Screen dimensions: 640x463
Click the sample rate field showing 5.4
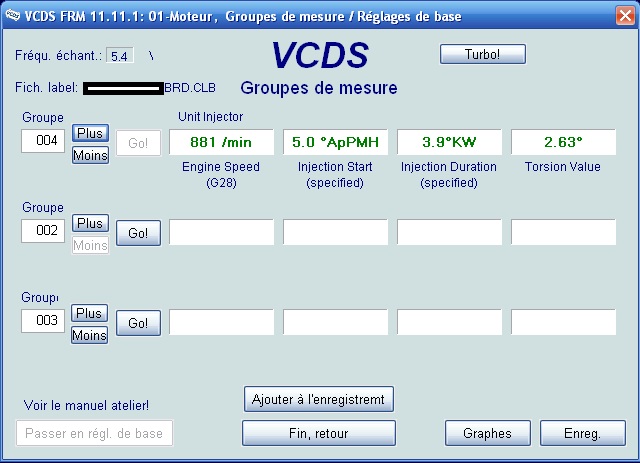tap(120, 56)
